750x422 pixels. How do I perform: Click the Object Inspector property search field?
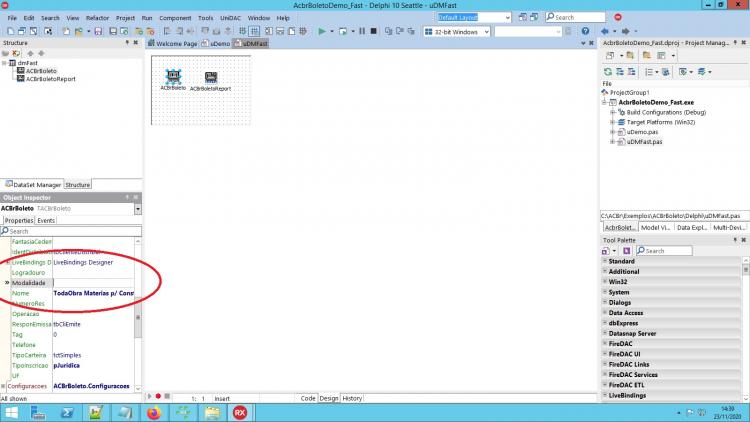click(x=71, y=231)
